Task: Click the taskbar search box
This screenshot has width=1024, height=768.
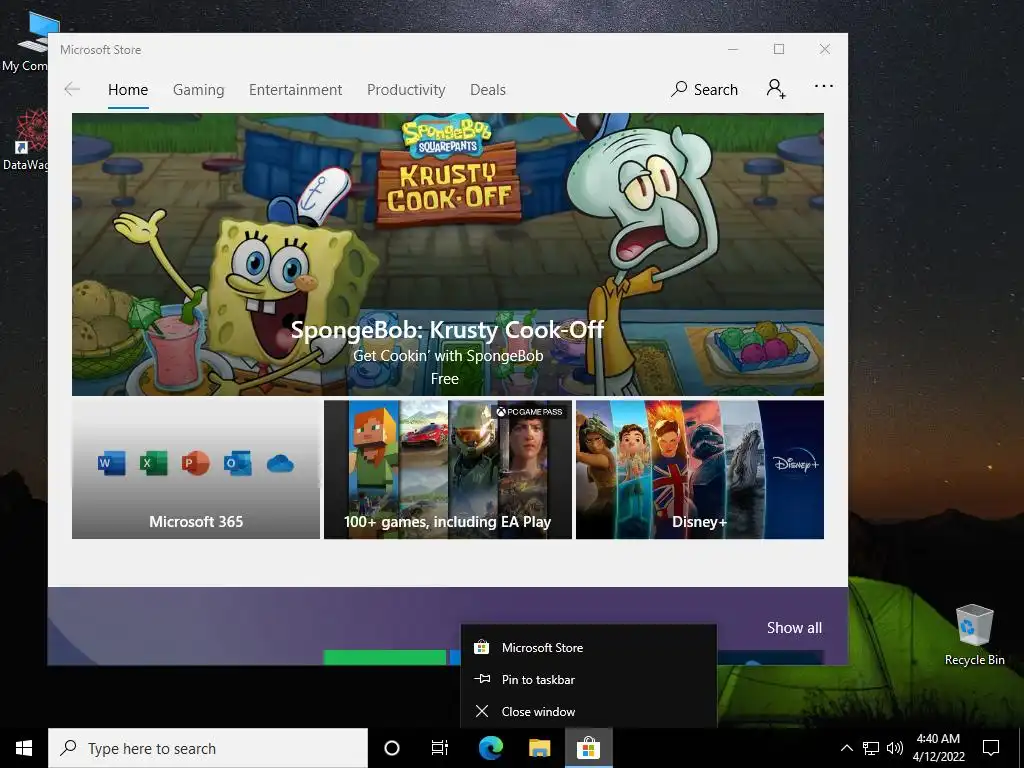Action: click(x=208, y=748)
